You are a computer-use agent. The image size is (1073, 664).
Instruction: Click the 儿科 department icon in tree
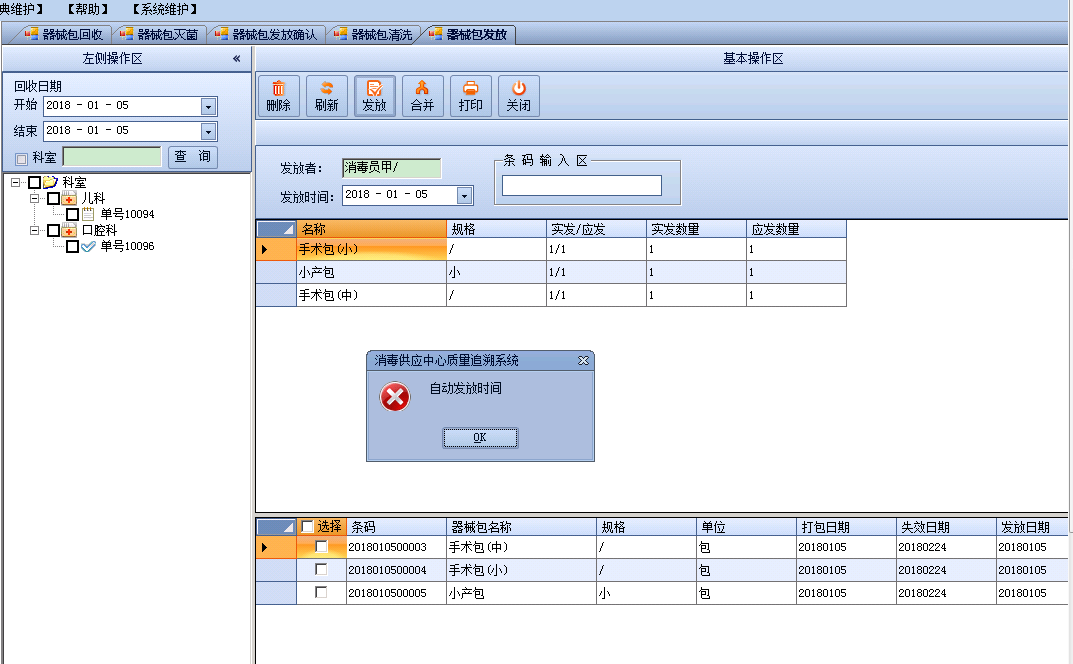[x=69, y=198]
